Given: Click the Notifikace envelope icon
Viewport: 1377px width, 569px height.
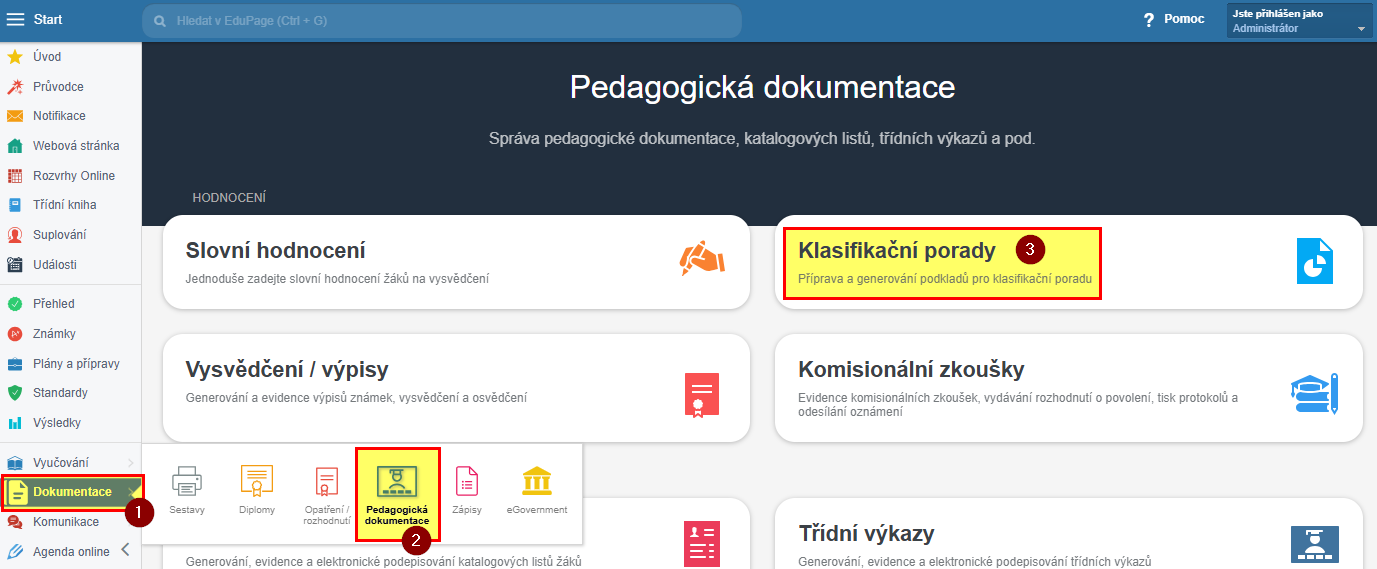Looking at the screenshot, I should coord(15,116).
